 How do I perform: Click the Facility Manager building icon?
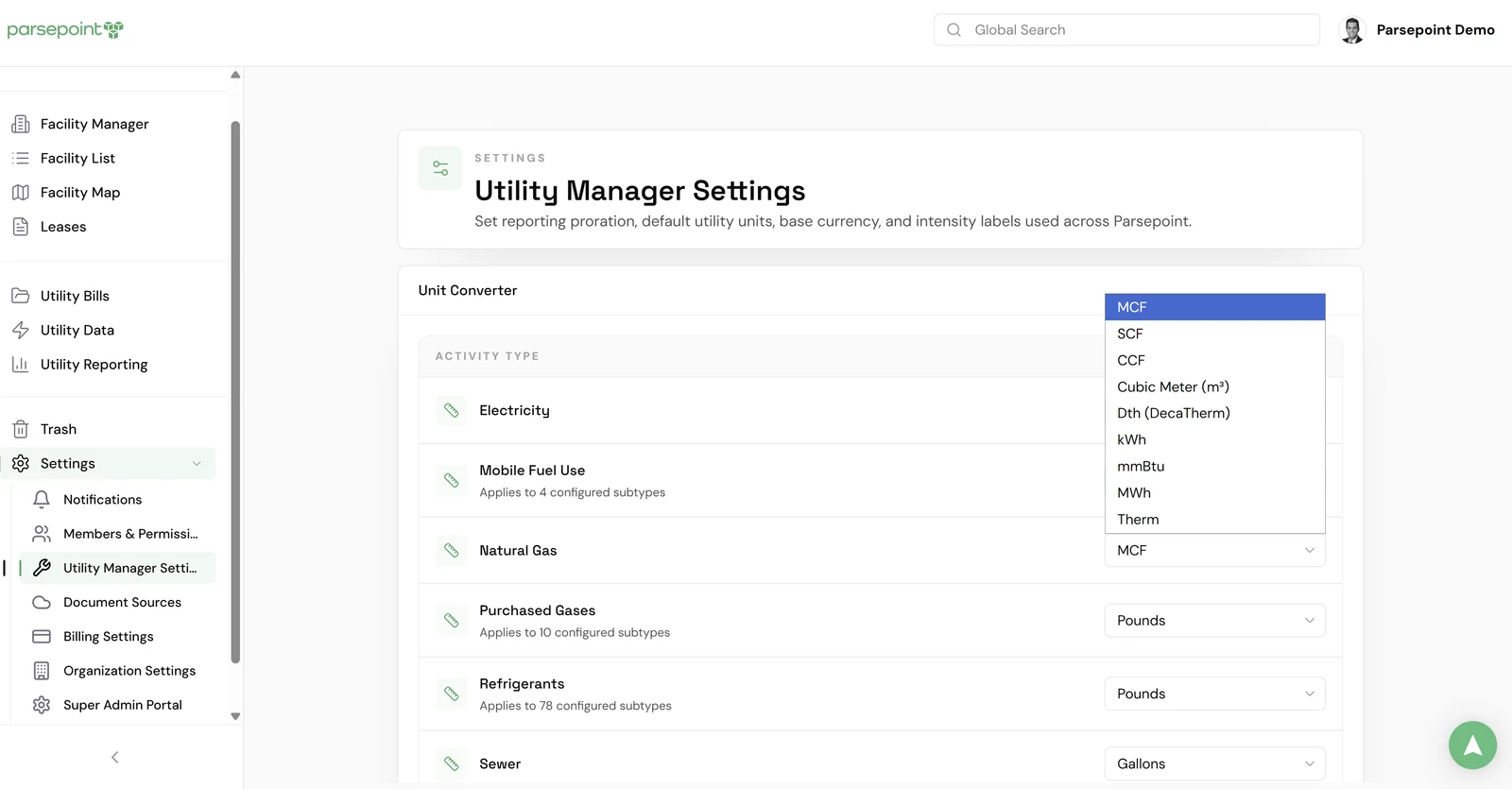pos(21,124)
